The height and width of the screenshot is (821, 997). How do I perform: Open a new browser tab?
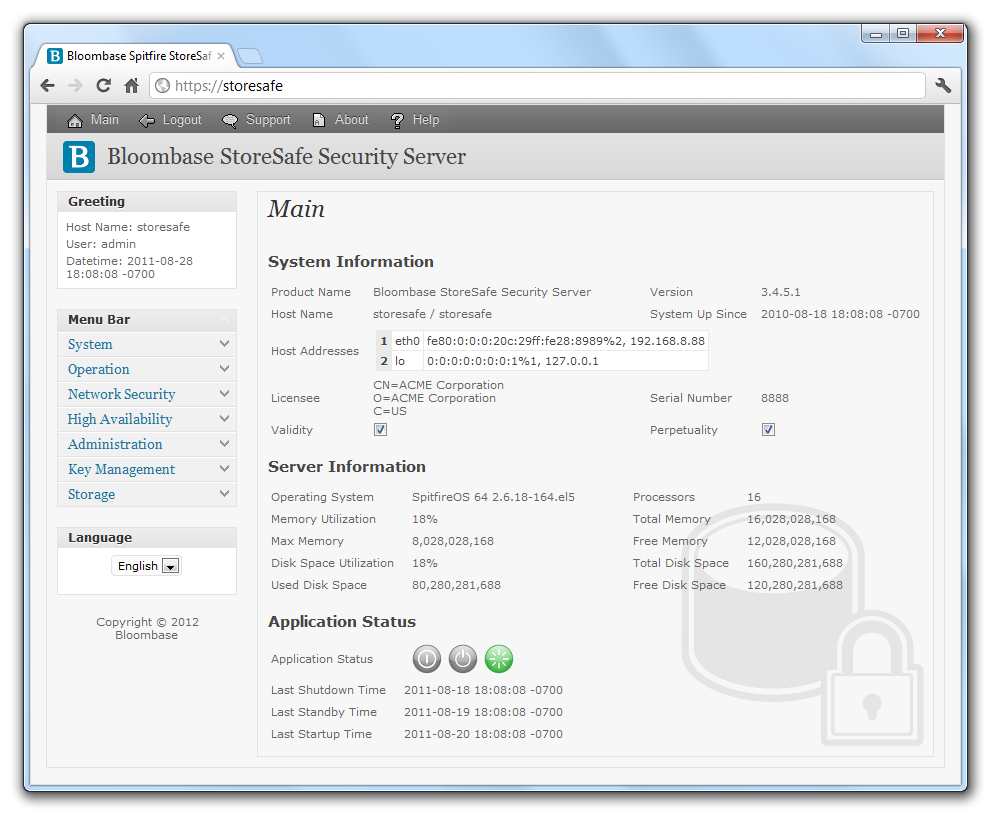(249, 56)
